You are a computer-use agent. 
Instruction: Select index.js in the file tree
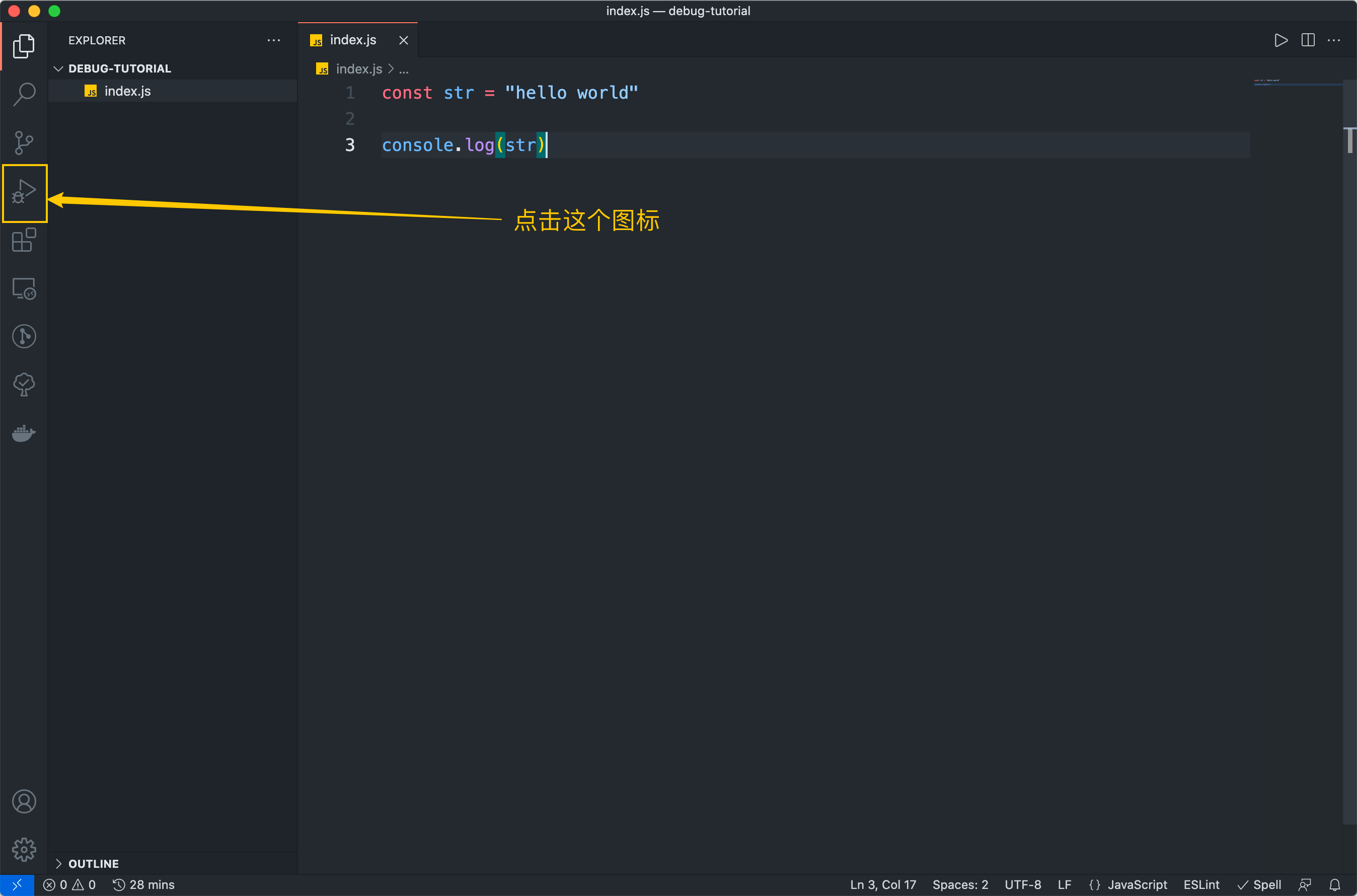tap(127, 92)
